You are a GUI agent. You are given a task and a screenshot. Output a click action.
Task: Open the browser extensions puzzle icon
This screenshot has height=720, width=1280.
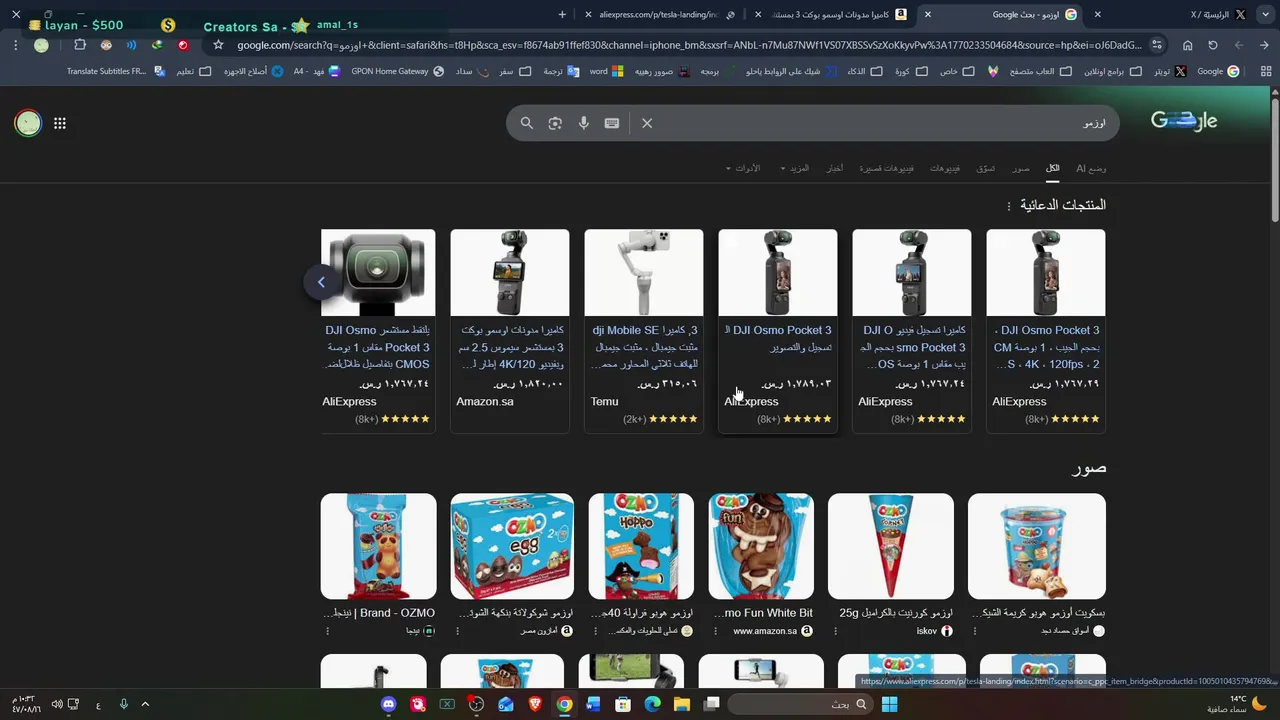coord(80,45)
